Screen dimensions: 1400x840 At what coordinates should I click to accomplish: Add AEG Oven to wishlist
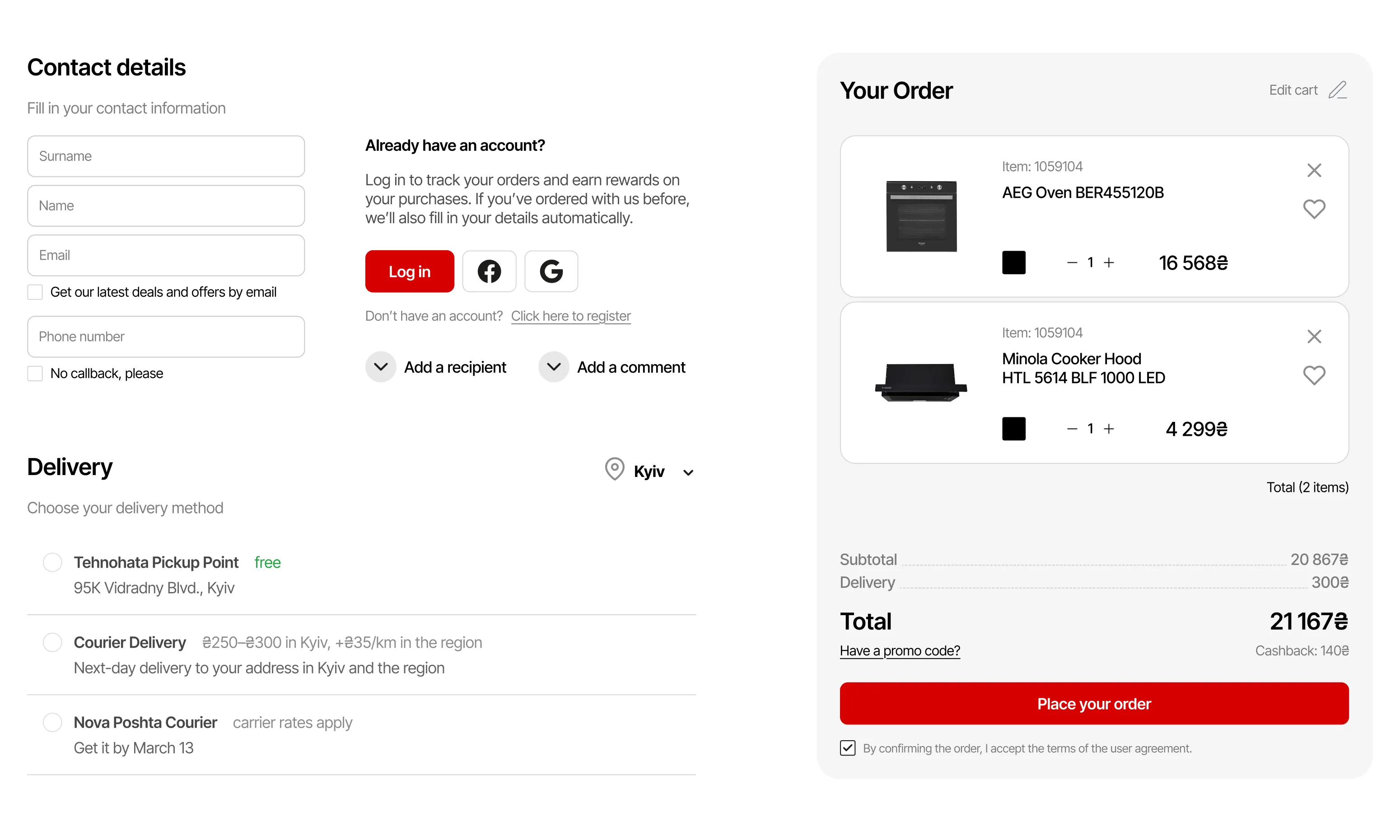(1314, 210)
